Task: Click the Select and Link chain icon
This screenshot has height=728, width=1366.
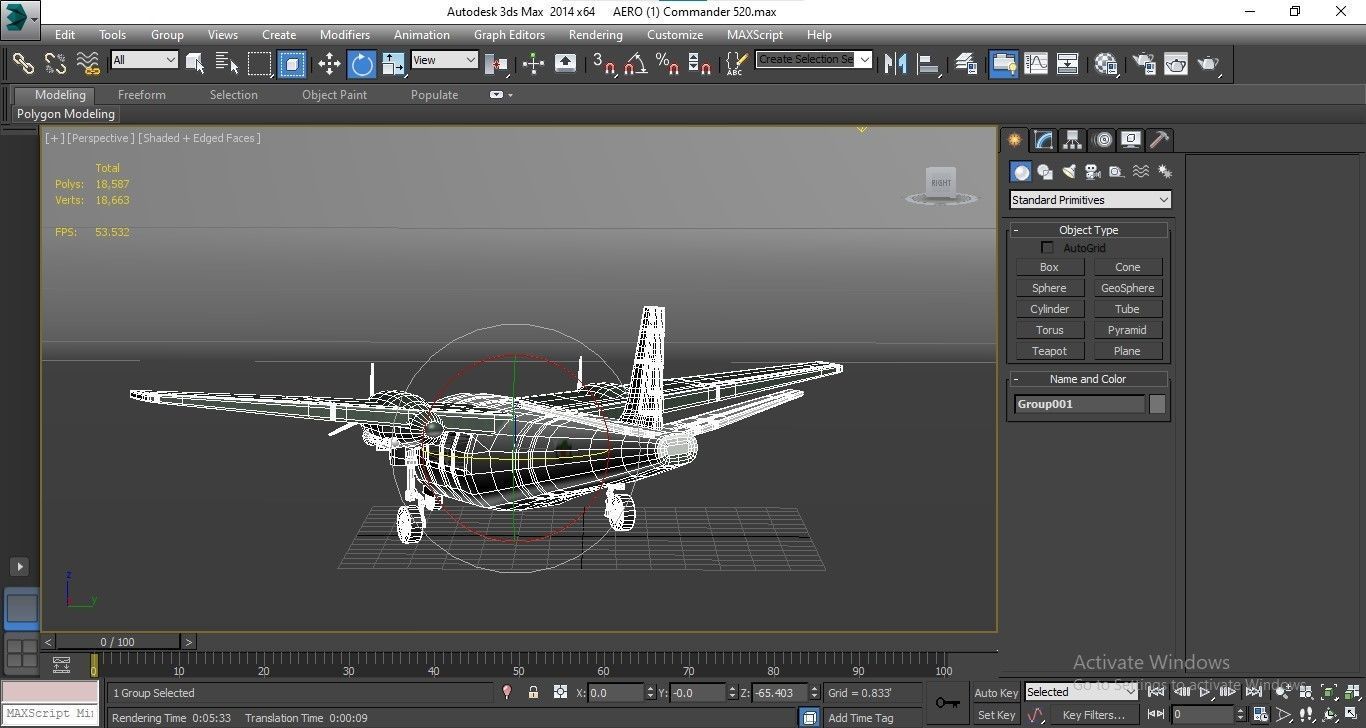Action: pyautogui.click(x=22, y=63)
